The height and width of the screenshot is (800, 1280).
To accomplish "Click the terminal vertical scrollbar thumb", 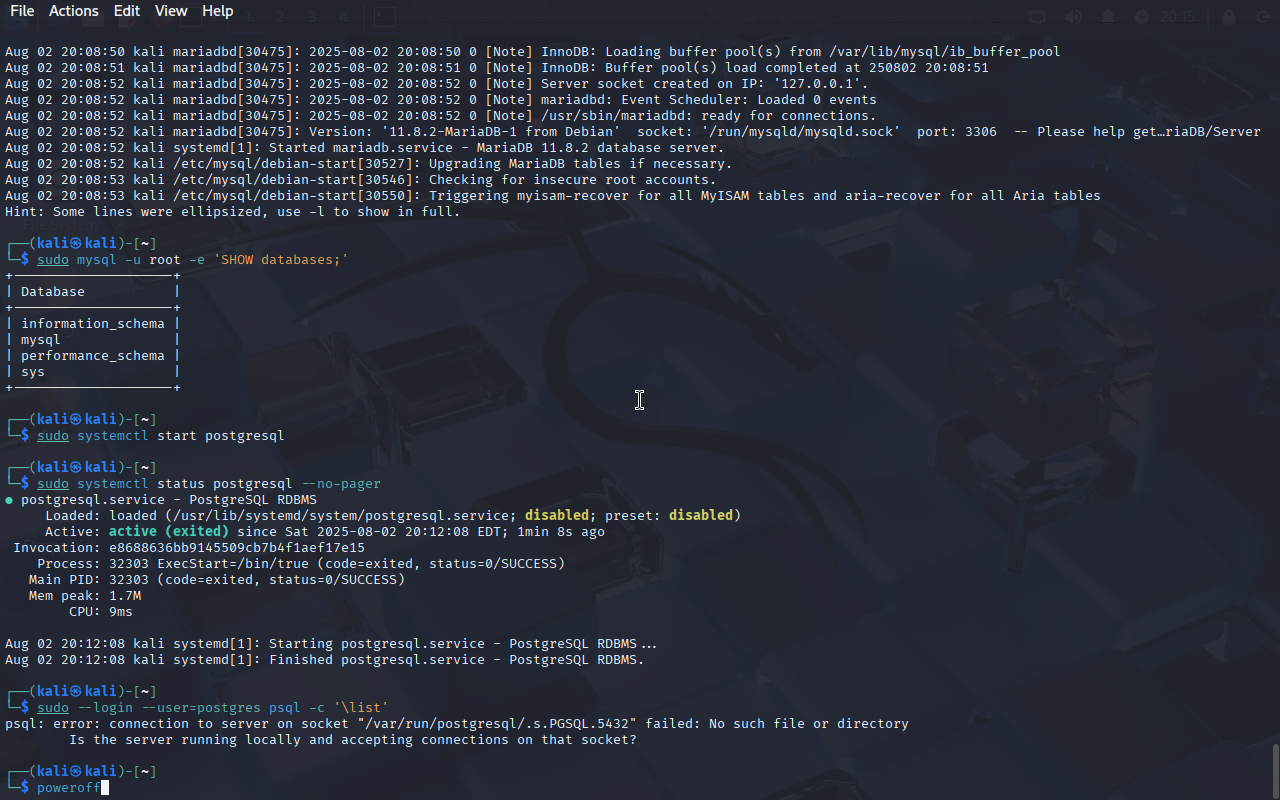I will click(1275, 770).
